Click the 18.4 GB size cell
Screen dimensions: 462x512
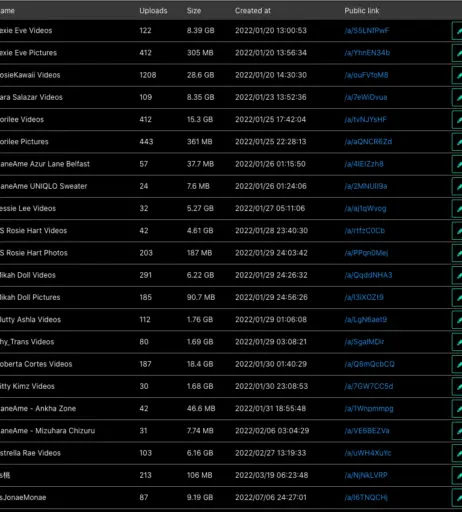point(200,364)
